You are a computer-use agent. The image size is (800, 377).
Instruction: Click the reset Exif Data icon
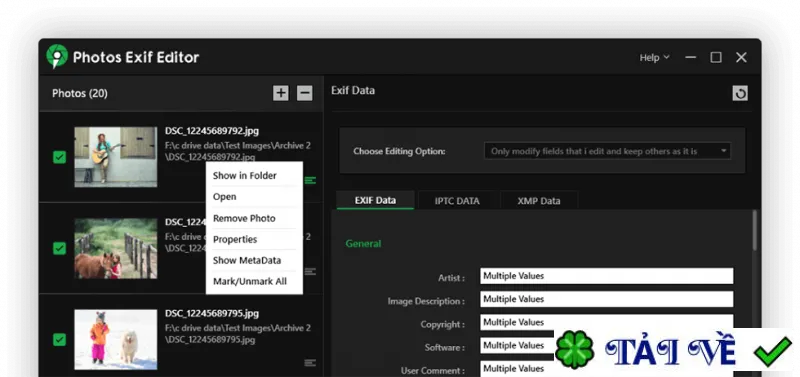pos(740,93)
